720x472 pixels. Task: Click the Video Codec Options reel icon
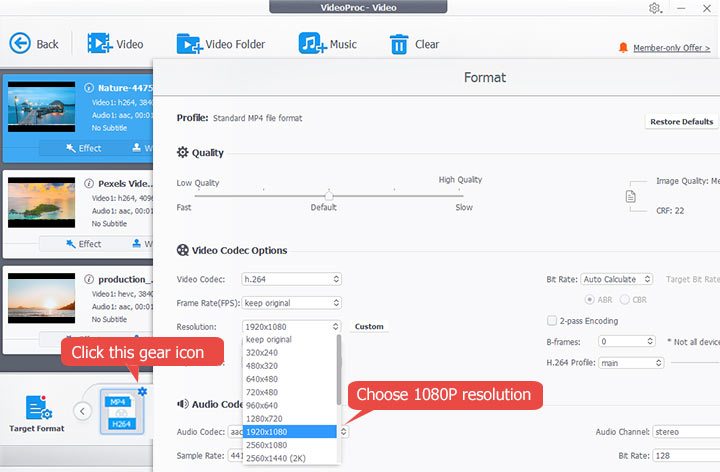click(x=183, y=250)
